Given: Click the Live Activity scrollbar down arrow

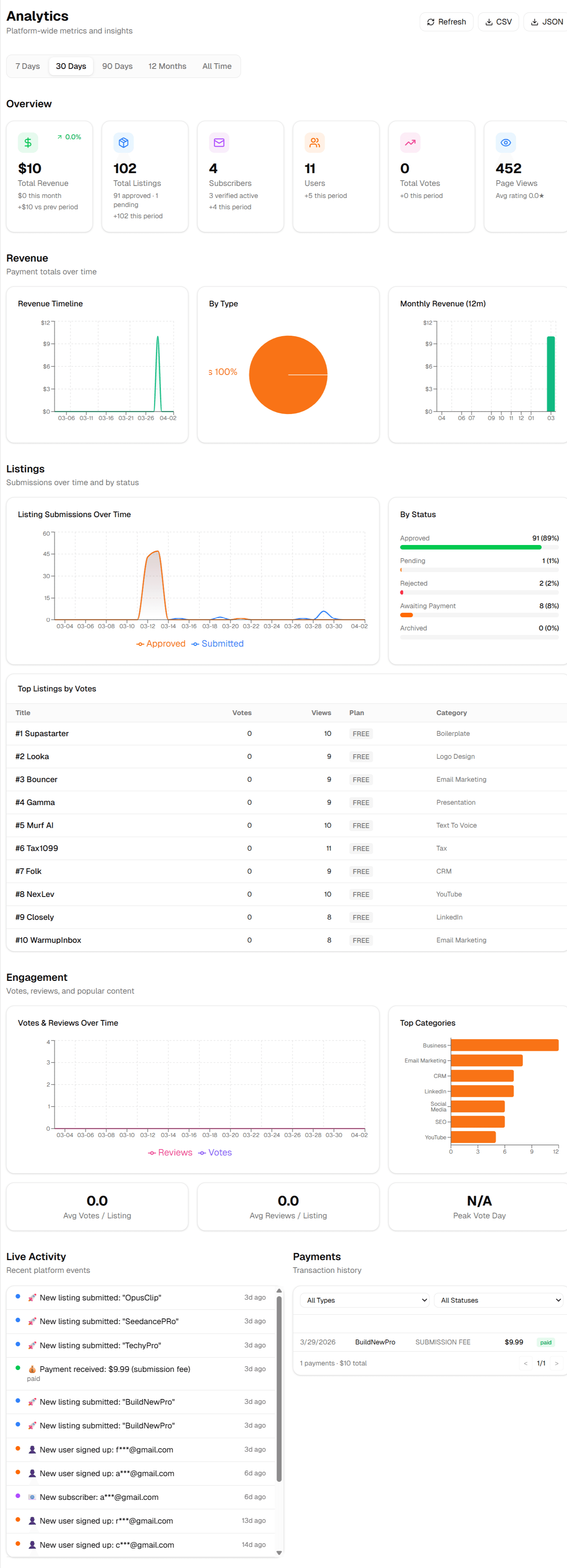Looking at the screenshot, I should coord(279,1553).
